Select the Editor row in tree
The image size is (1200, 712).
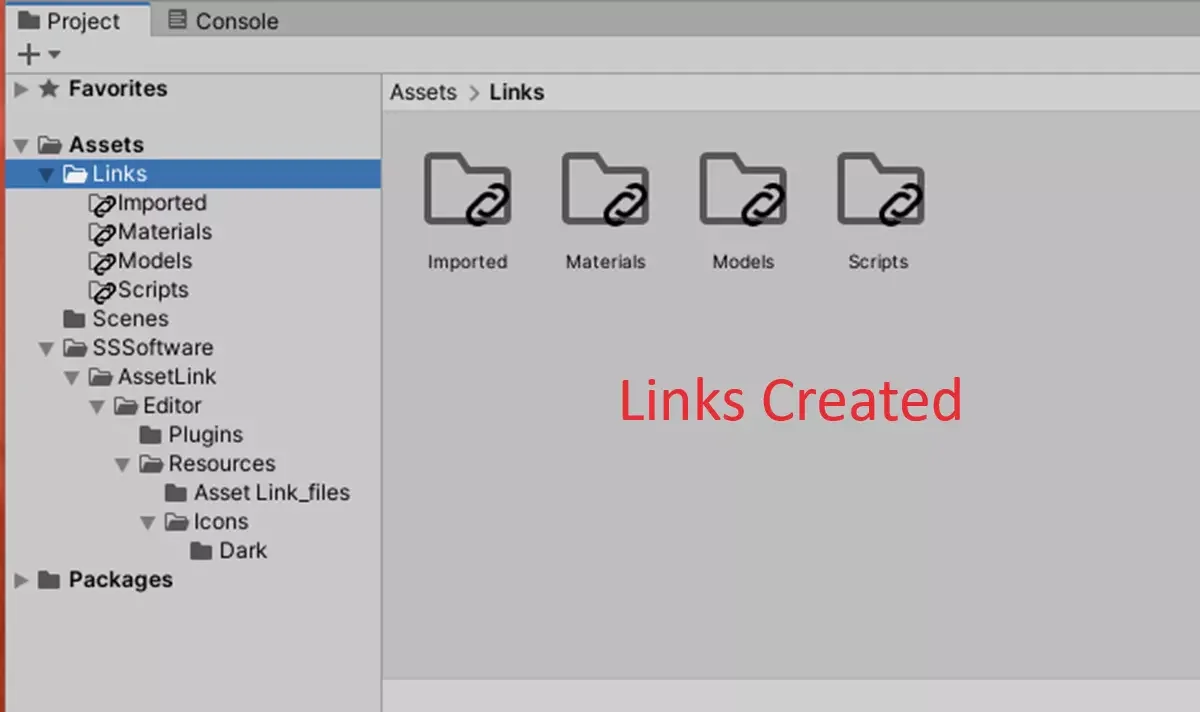(x=193, y=406)
